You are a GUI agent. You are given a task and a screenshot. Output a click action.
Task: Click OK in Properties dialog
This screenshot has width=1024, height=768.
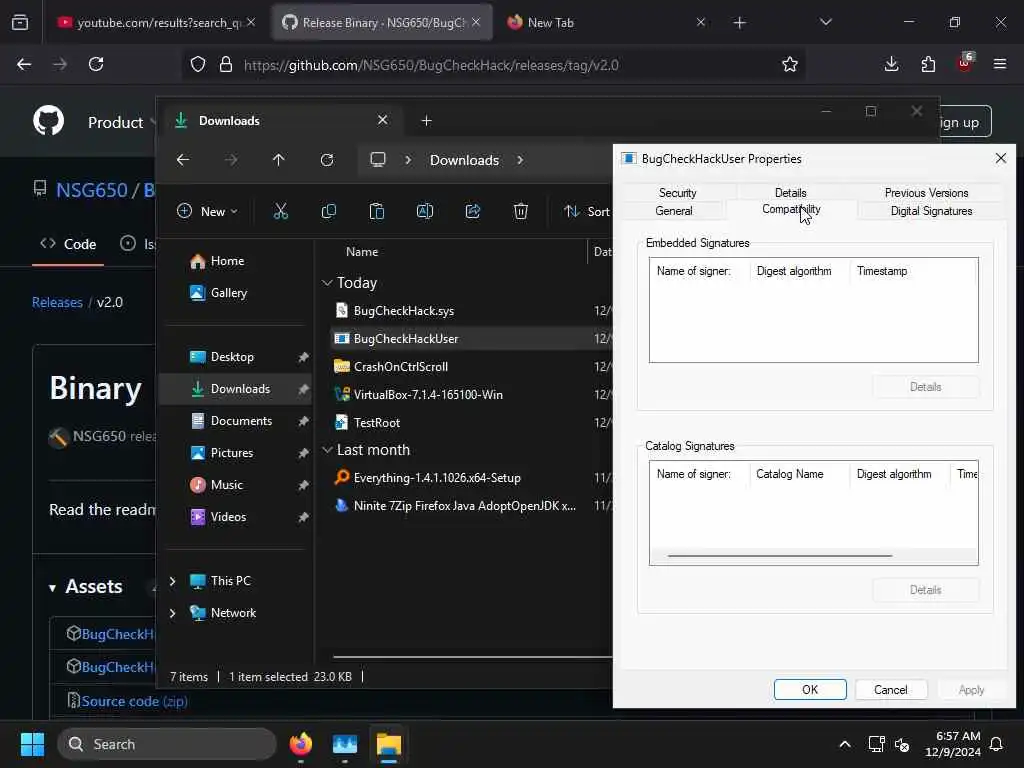click(x=810, y=690)
